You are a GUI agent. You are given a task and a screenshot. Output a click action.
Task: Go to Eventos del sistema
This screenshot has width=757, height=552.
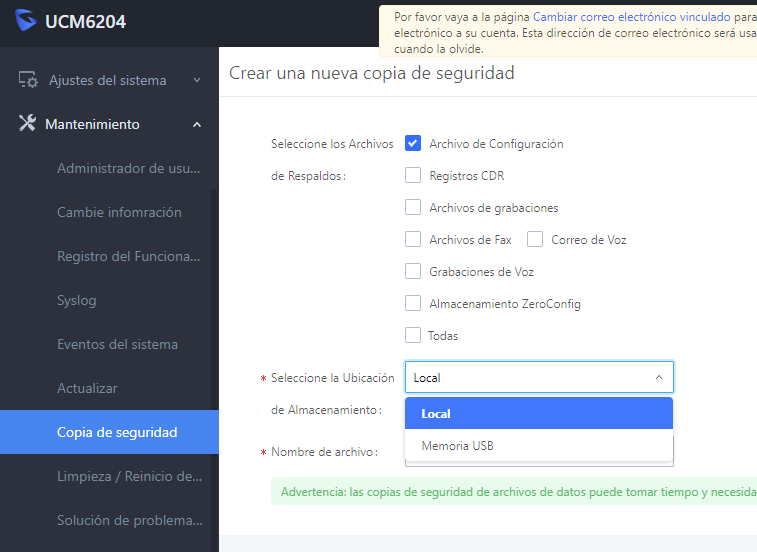tap(117, 344)
